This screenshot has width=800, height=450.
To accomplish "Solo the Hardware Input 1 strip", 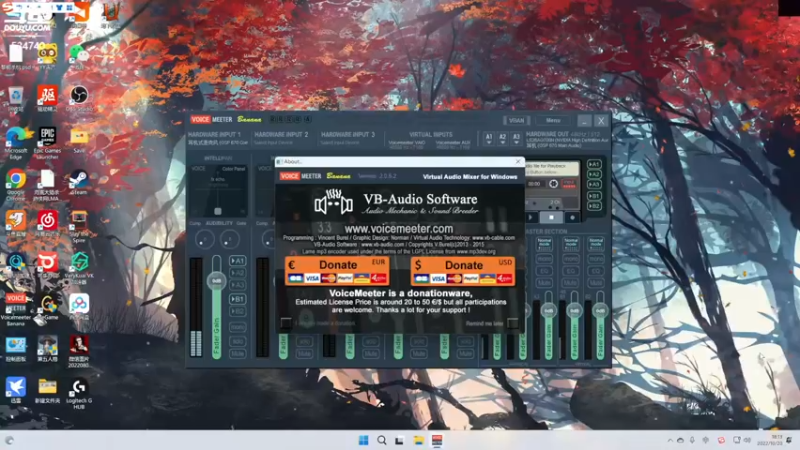I will tap(237, 341).
